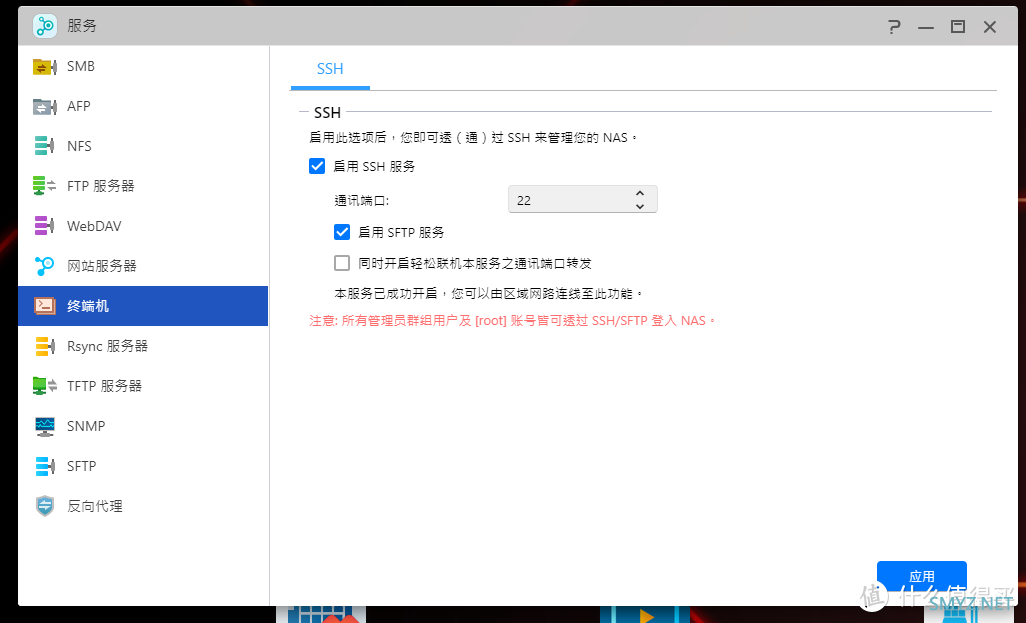Open TFTP 服务器 settings
This screenshot has width=1026, height=623.
point(103,386)
